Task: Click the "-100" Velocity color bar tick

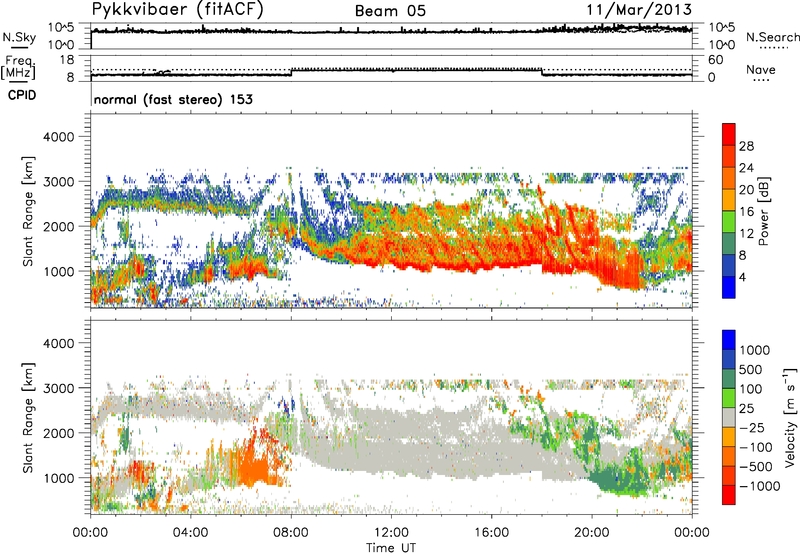Action: click(x=755, y=447)
